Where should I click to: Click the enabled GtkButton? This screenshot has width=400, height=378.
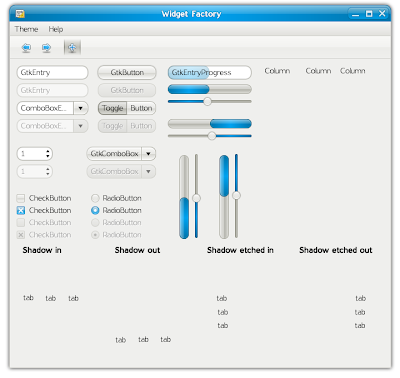(x=127, y=73)
